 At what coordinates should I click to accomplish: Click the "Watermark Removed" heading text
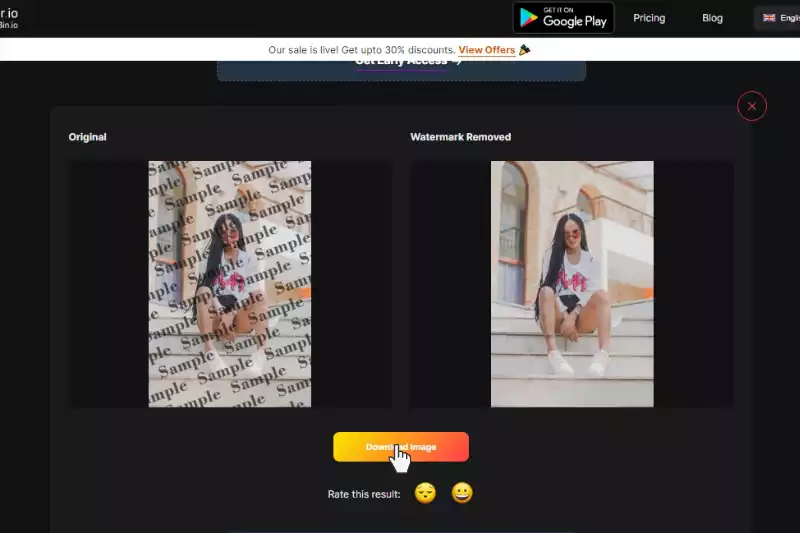pos(460,137)
